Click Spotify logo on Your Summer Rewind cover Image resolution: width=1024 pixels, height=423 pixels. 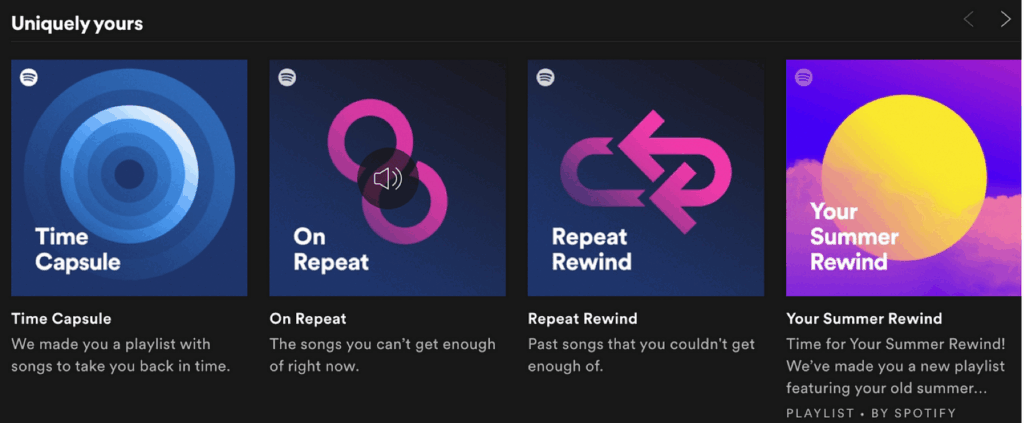[803, 77]
